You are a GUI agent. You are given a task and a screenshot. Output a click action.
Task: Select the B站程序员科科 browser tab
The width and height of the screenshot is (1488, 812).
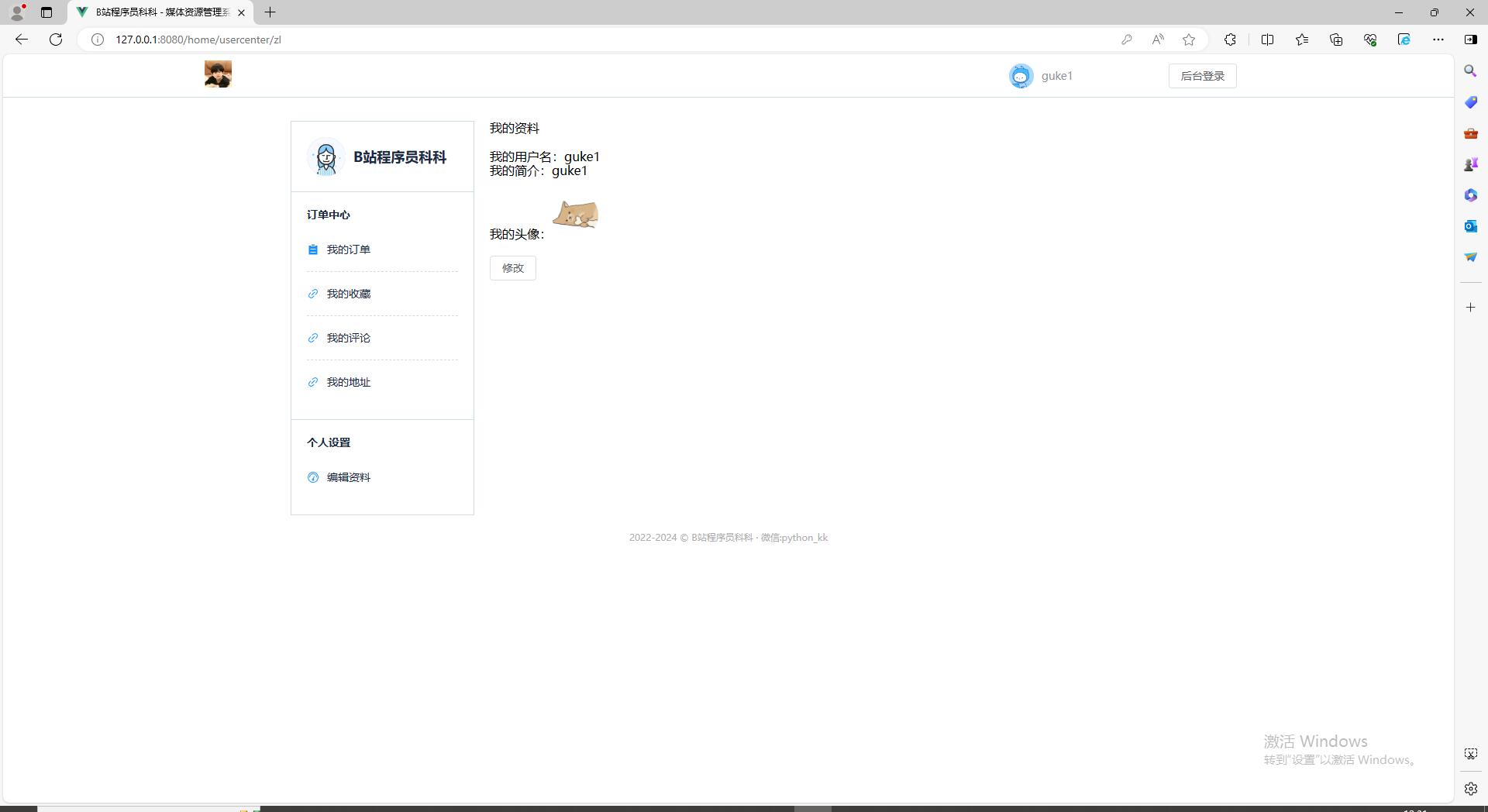coord(160,12)
